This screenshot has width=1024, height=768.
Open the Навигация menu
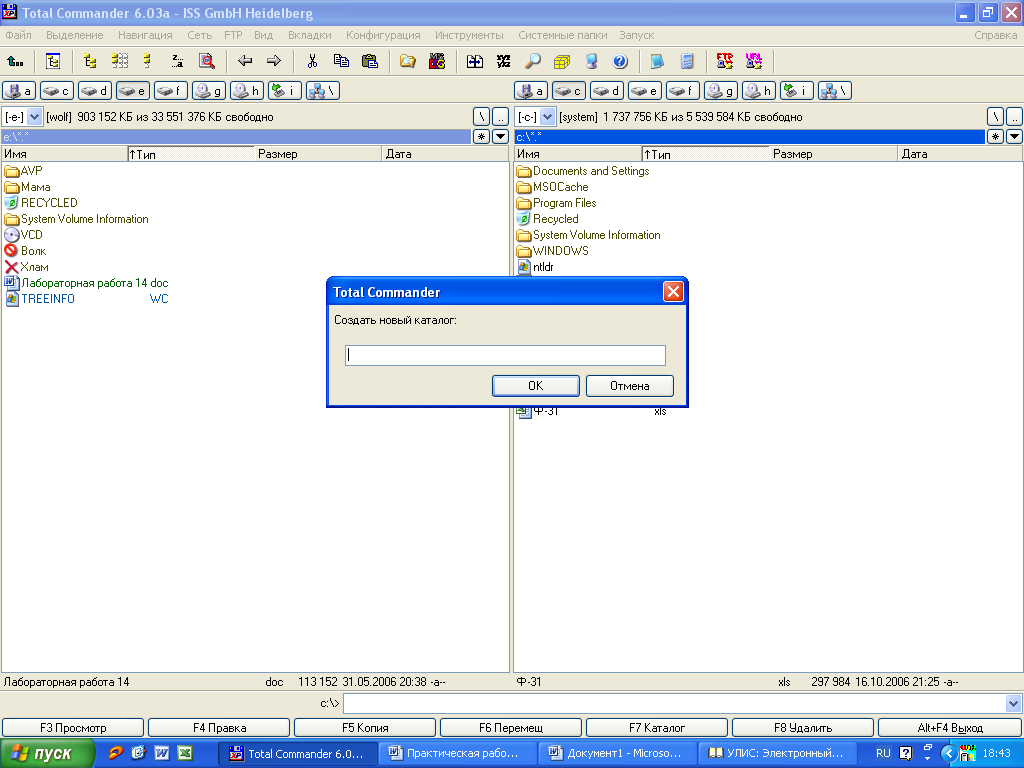coord(145,35)
